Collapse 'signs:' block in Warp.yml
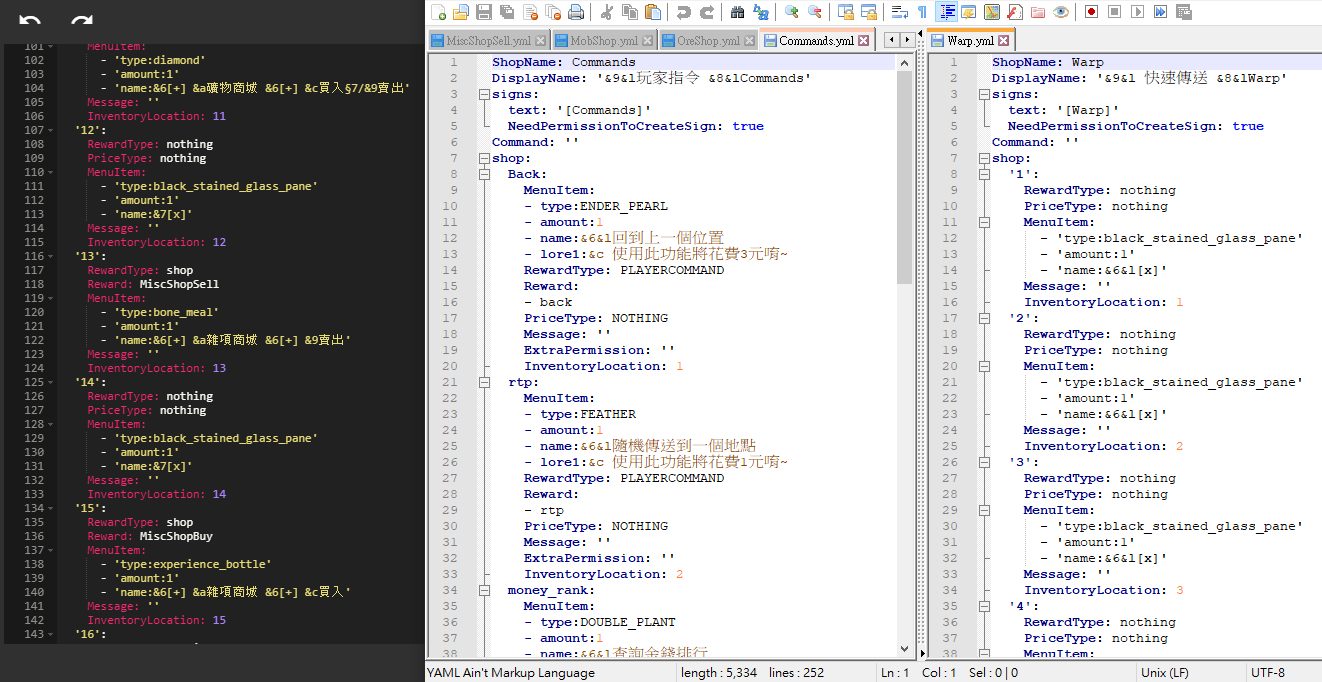1322x682 pixels. [x=983, y=94]
